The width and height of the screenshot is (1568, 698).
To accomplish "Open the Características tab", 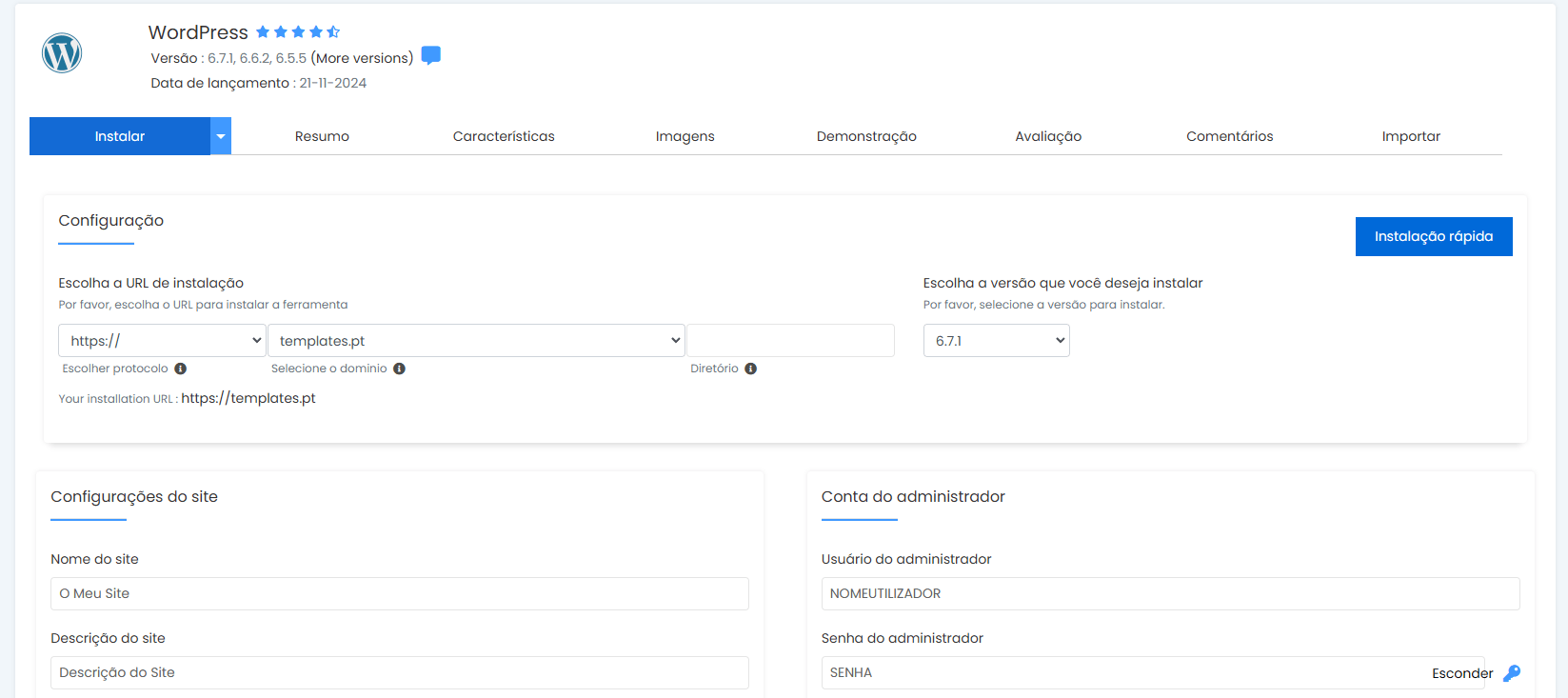I will [504, 136].
